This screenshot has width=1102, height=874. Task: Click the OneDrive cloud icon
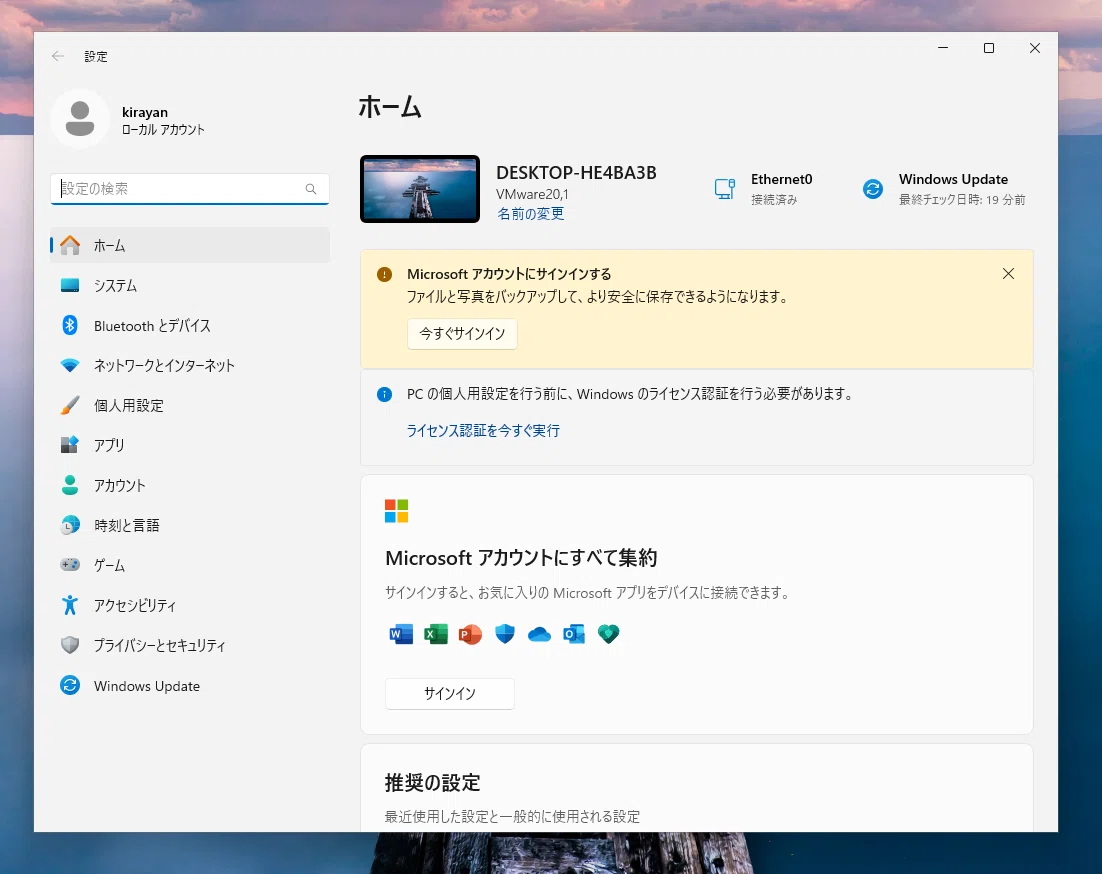coord(539,635)
